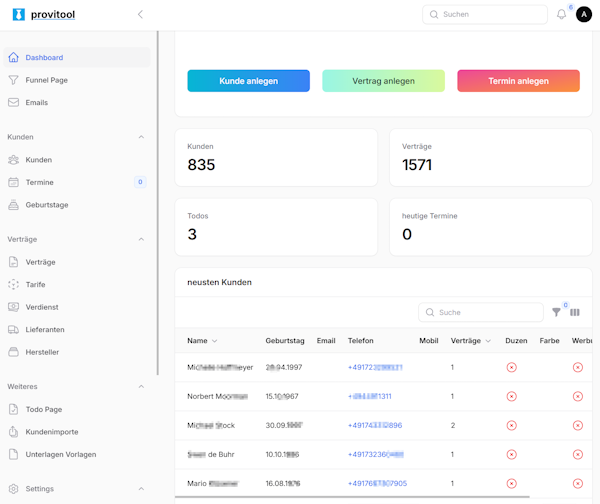Open the Verträge 1571 stat card

[x=491, y=158]
